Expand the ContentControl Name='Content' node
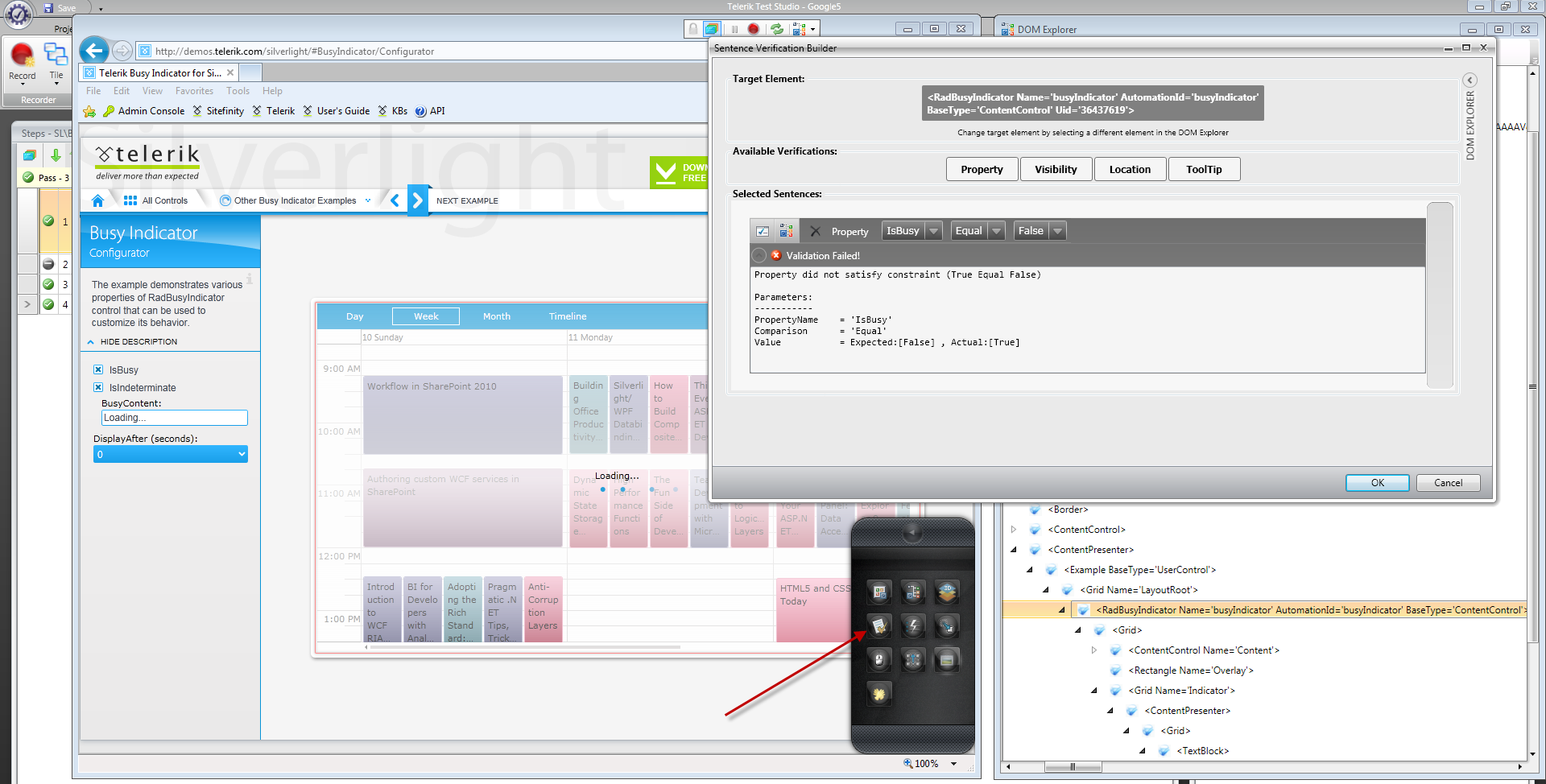This screenshot has height=784, width=1546. pyautogui.click(x=1094, y=650)
